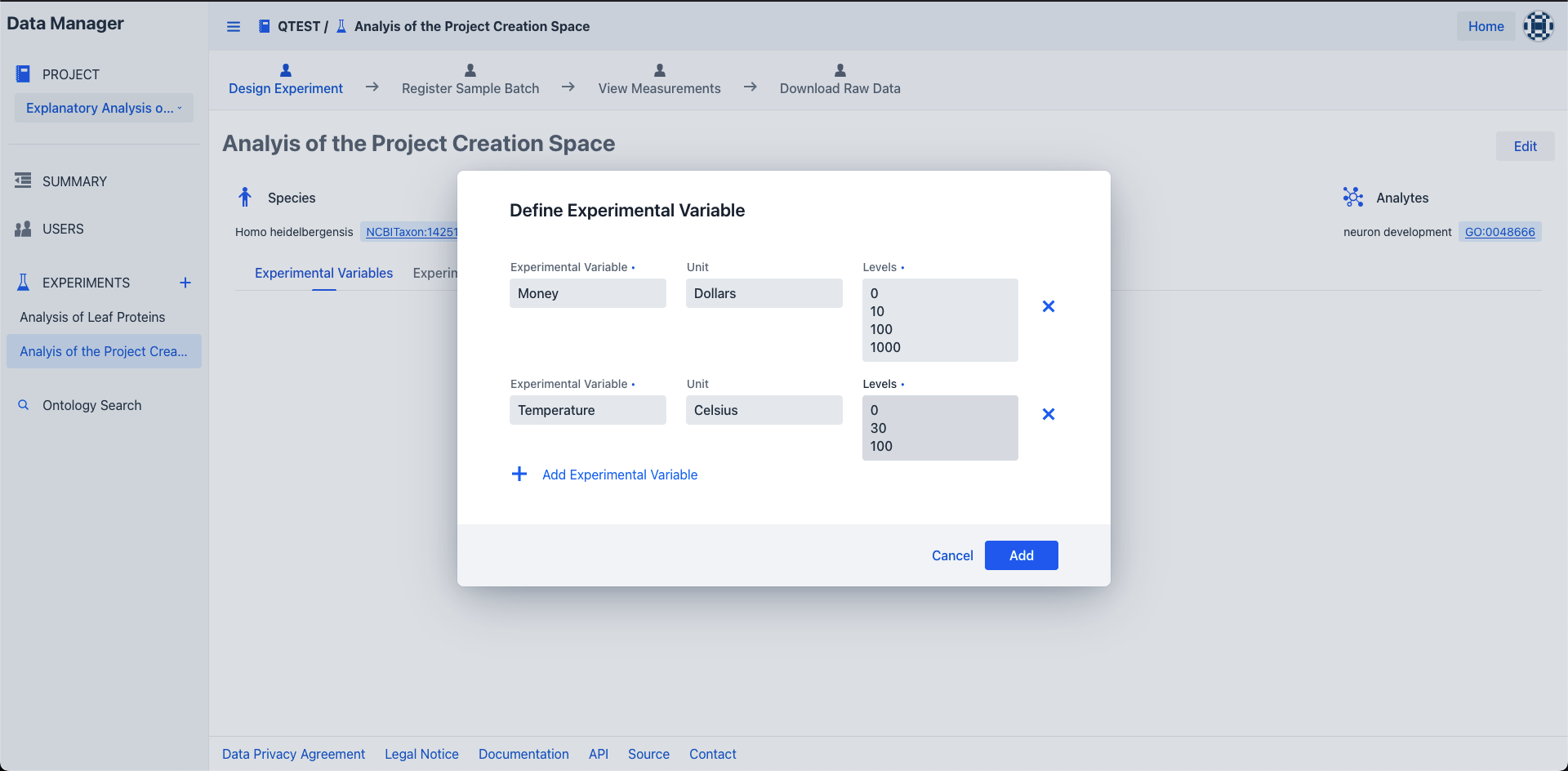Viewport: 1568px width, 771px height.
Task: Open the GO:0048666 ontology link
Action: click(1499, 232)
